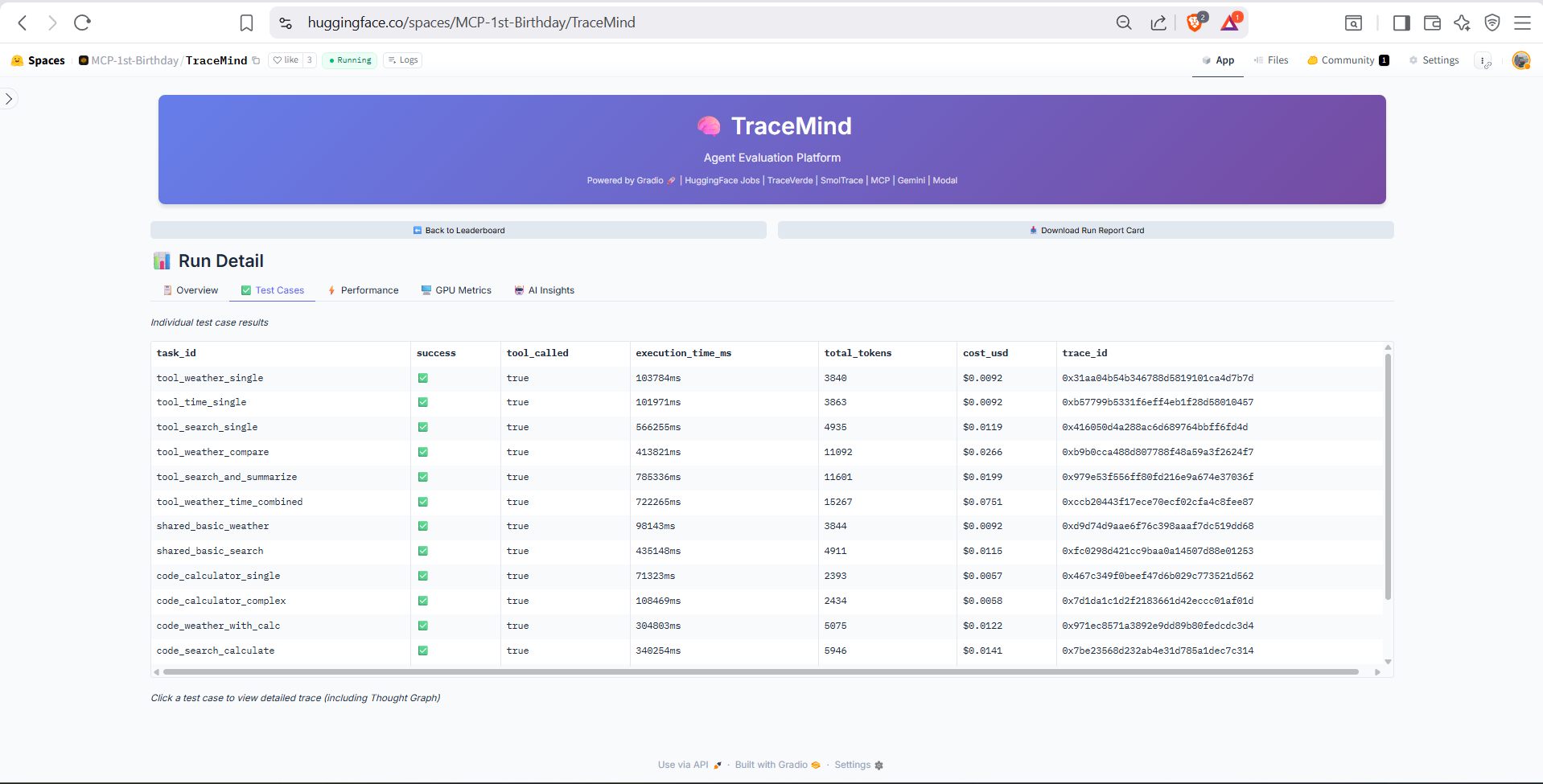Open browser hamburger main menu
The height and width of the screenshot is (784, 1543).
tap(1522, 23)
